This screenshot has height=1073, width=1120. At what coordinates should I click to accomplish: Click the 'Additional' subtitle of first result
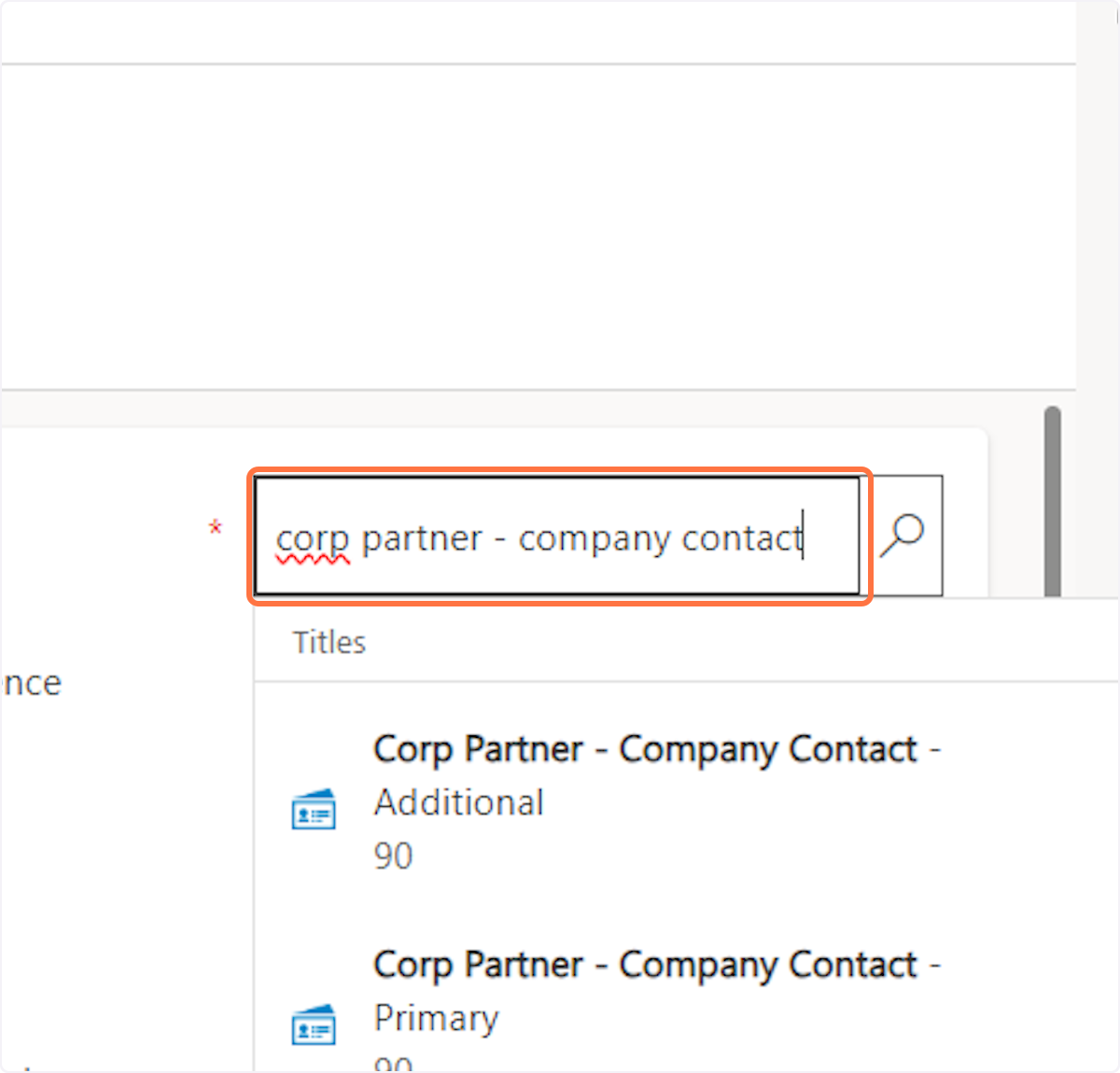pyautogui.click(x=458, y=802)
